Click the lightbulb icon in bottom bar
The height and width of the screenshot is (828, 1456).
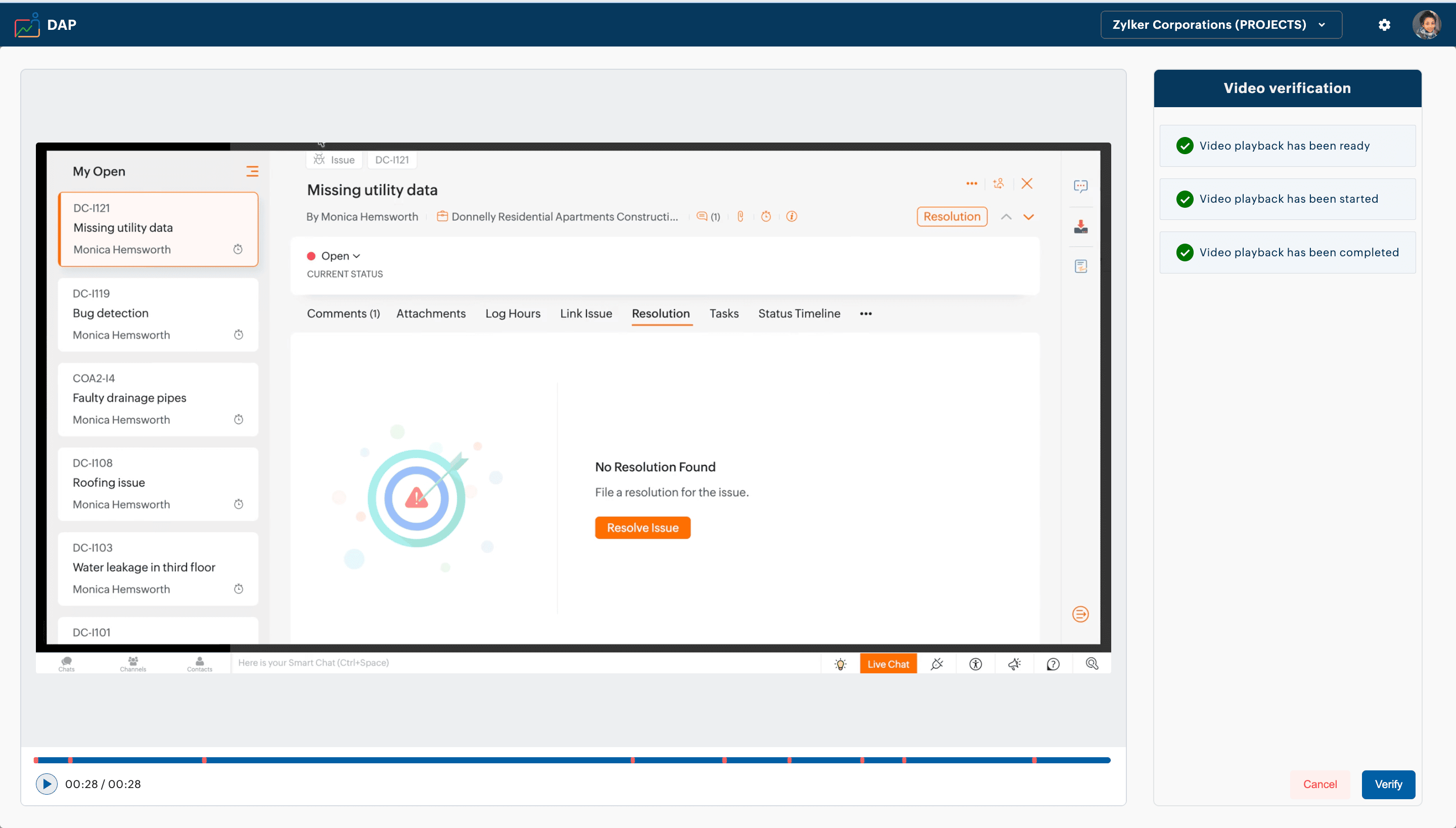[841, 664]
